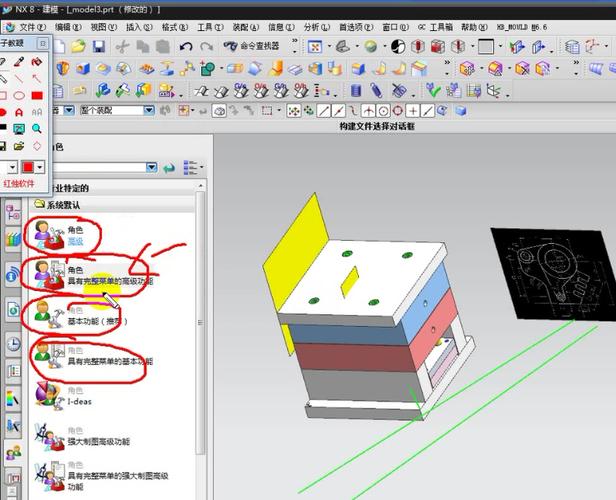Select the red text A tool

pos(18,112)
